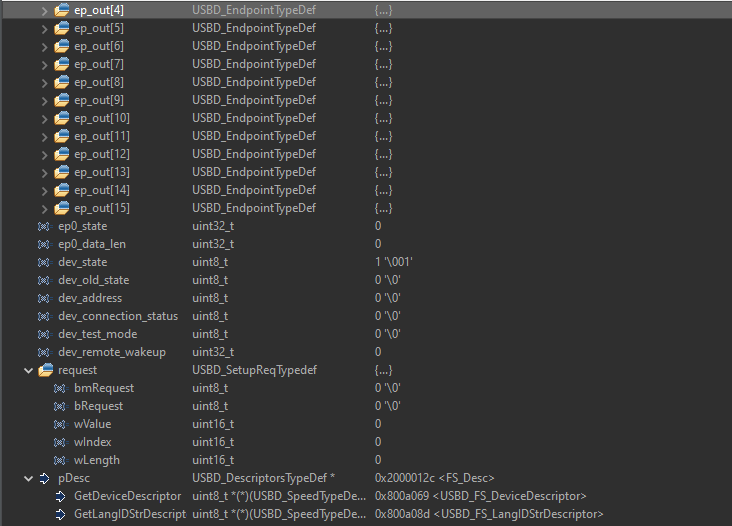Click the request struct folder icon

click(46, 370)
